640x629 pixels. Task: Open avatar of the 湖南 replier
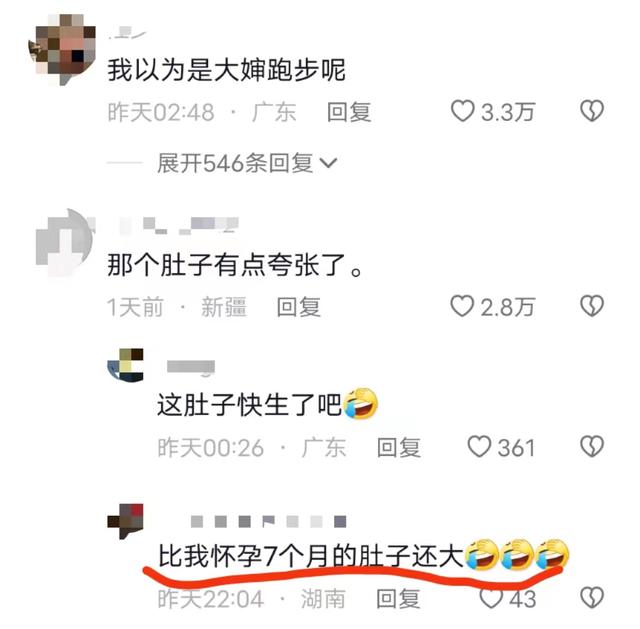tap(125, 521)
